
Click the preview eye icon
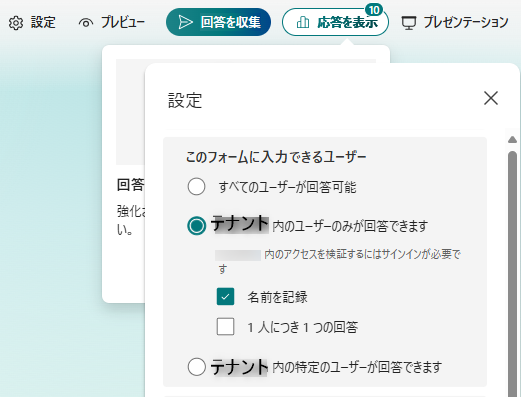point(86,23)
